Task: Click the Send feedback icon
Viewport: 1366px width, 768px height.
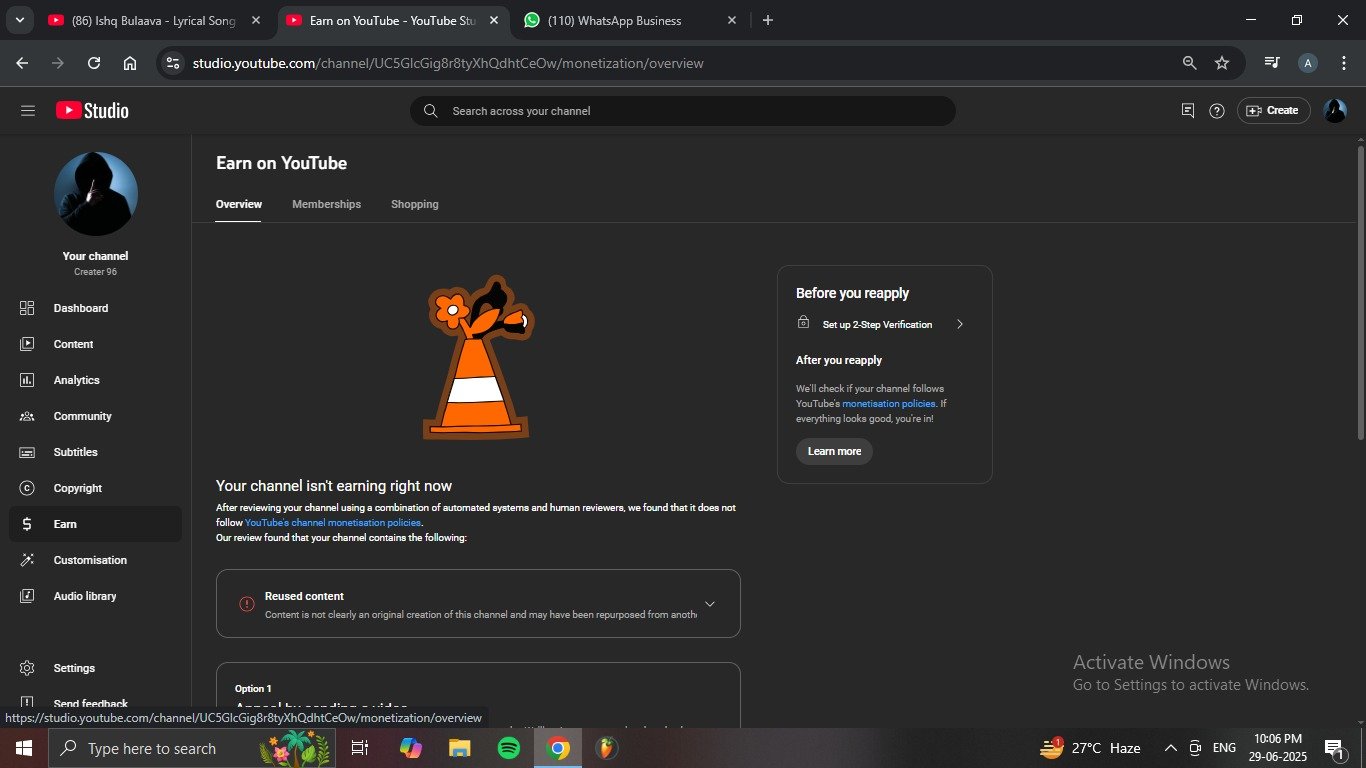Action: click(27, 703)
